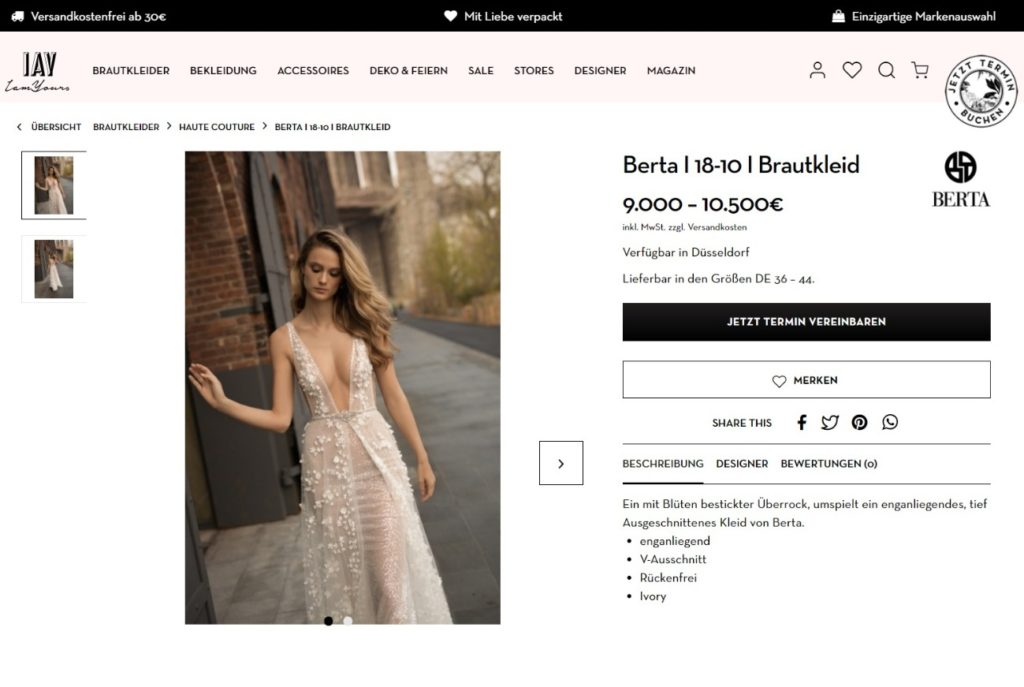1024x687 pixels.
Task: Click the Jetzt Termin Buchen round badge
Action: tap(981, 91)
